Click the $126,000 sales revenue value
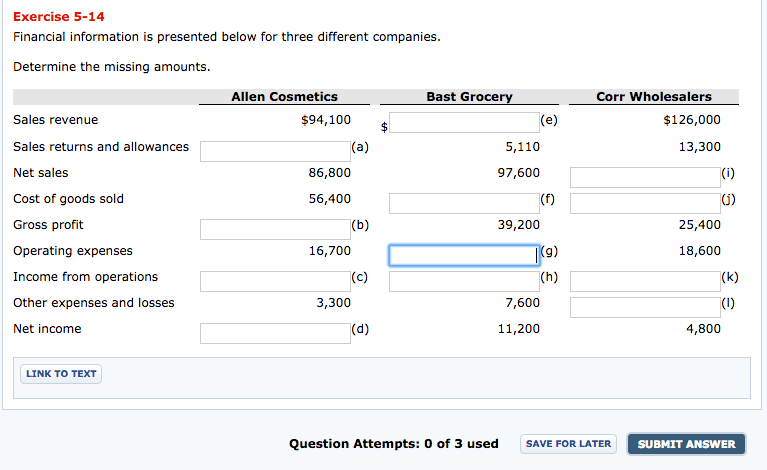Viewport: 767px width, 470px height. [x=692, y=120]
